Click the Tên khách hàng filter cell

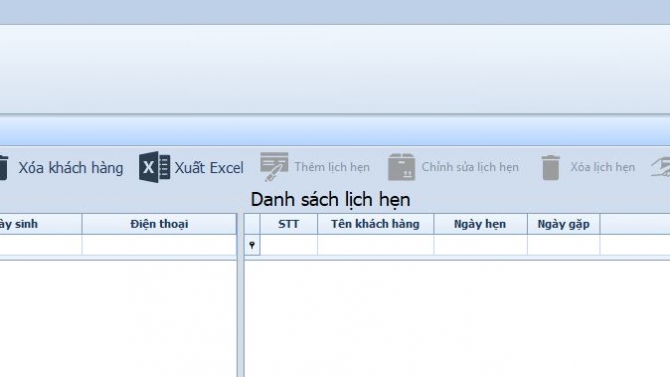tap(375, 245)
